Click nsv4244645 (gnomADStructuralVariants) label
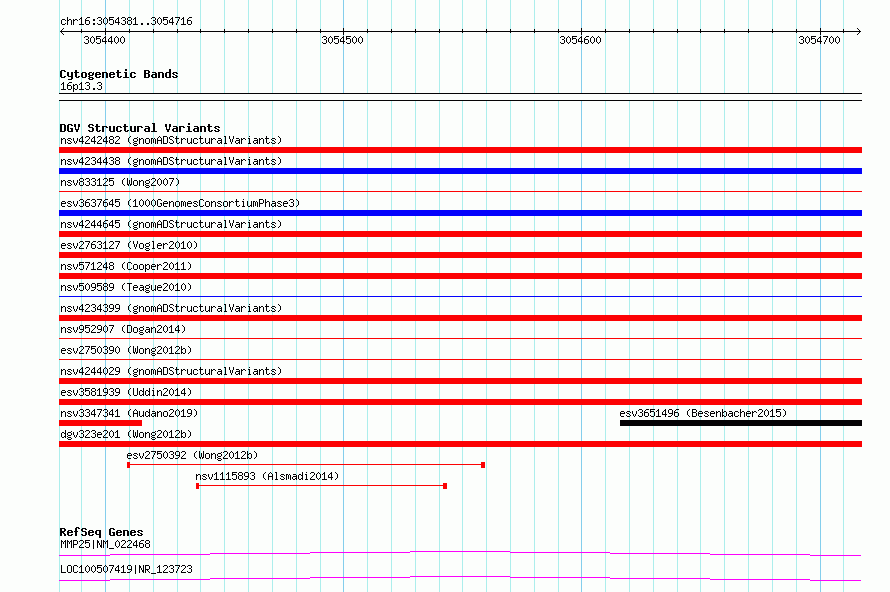This screenshot has width=890, height=592. click(171, 224)
